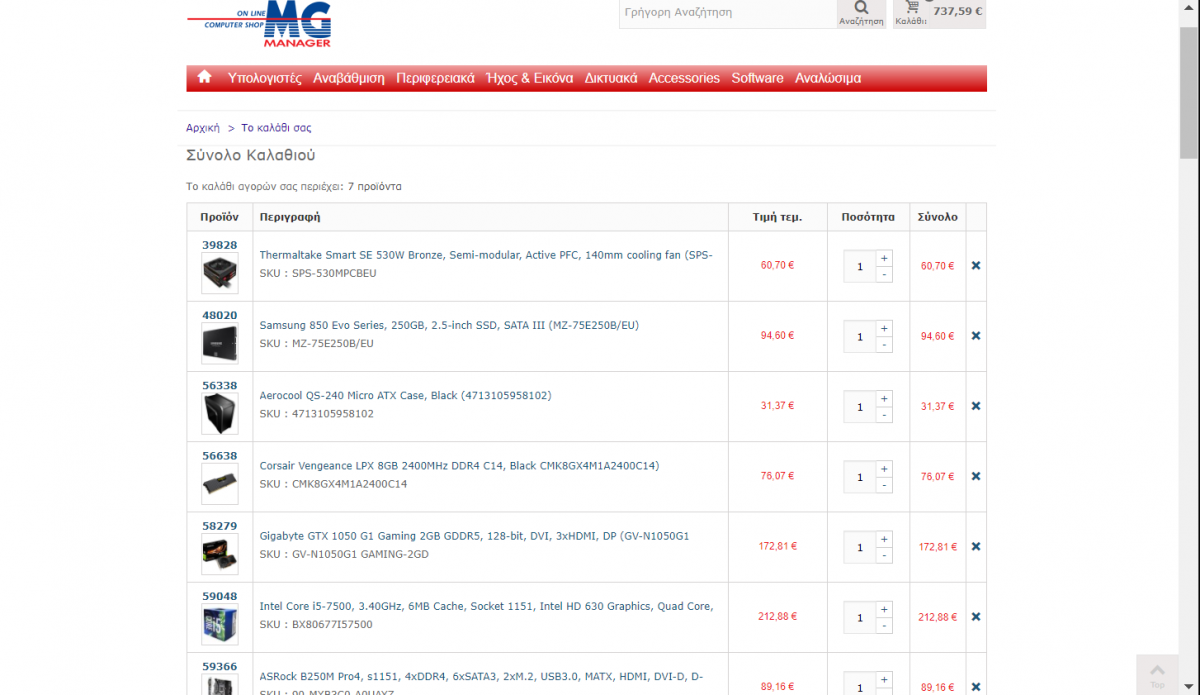Viewport: 1200px width, 695px height.
Task: Remove Thermaltake Smart SE 530W from cart
Action: coord(976,266)
